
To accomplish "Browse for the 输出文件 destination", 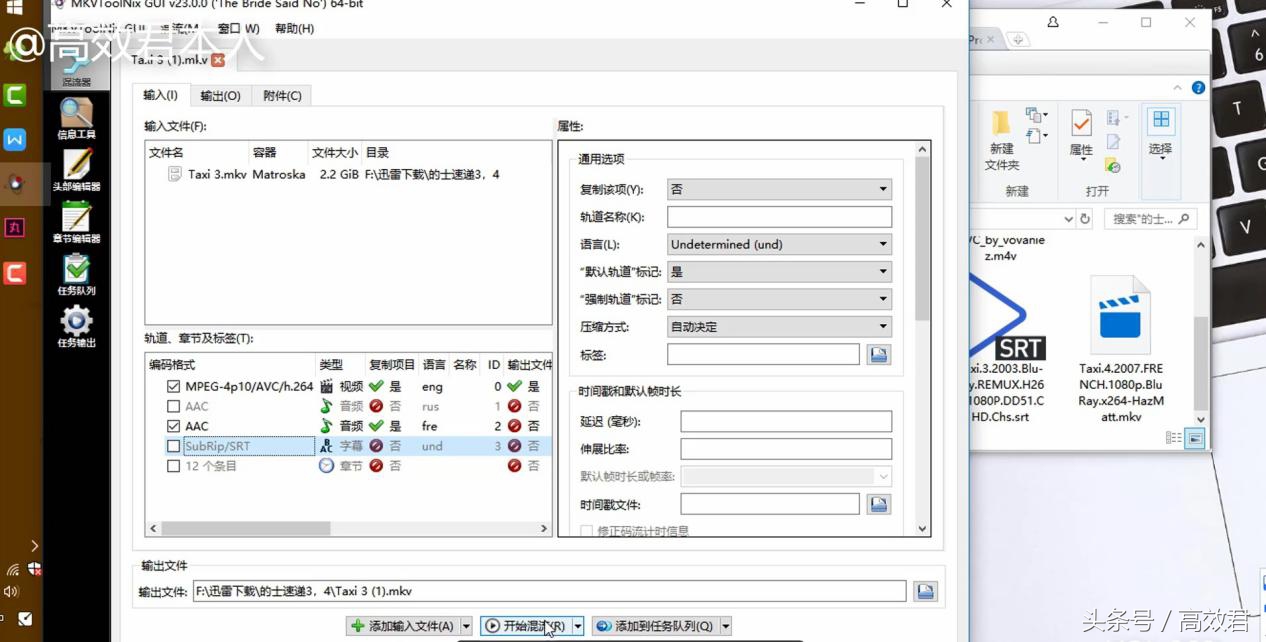I will 925,591.
